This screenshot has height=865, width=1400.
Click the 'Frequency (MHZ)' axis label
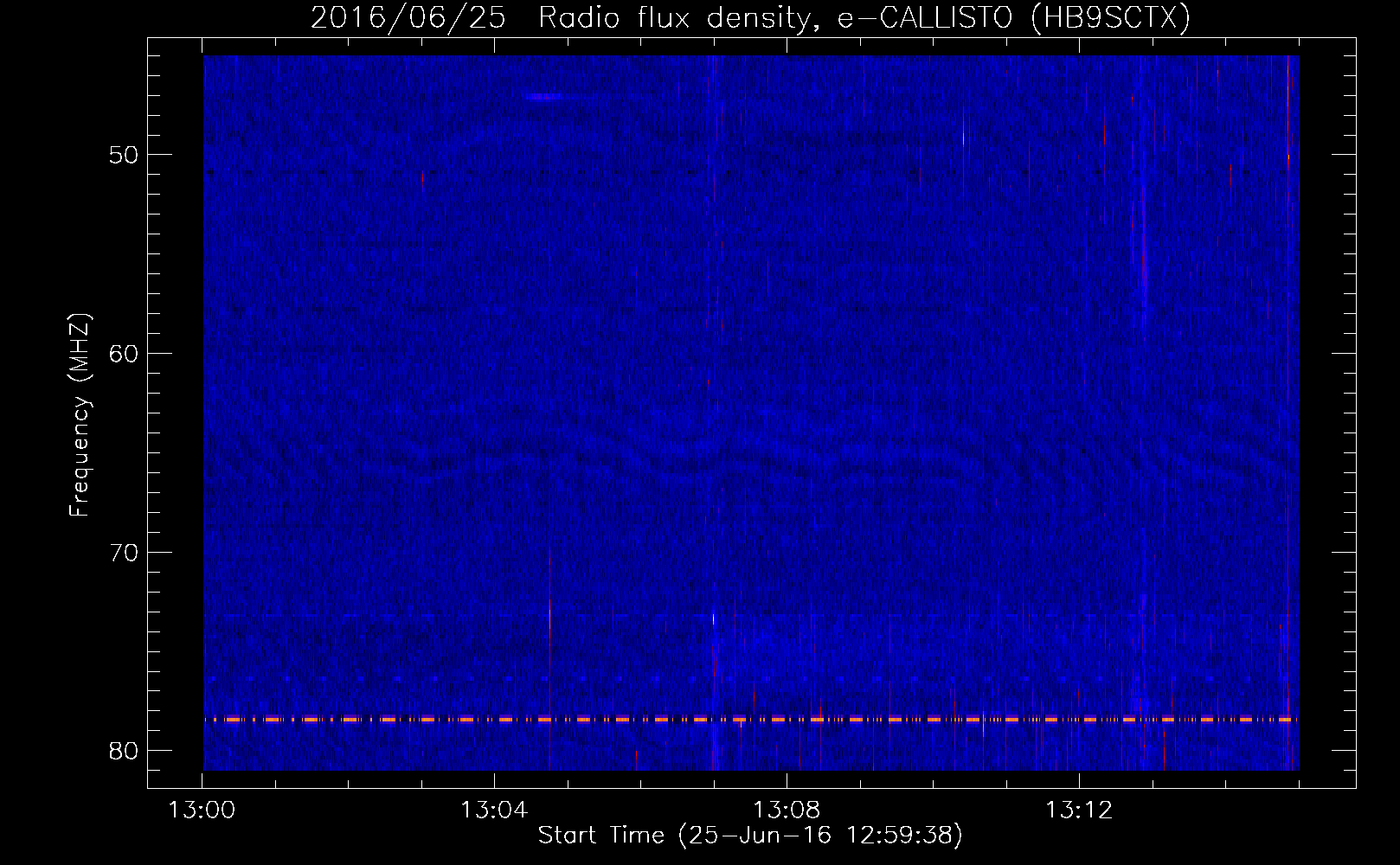click(x=80, y=414)
